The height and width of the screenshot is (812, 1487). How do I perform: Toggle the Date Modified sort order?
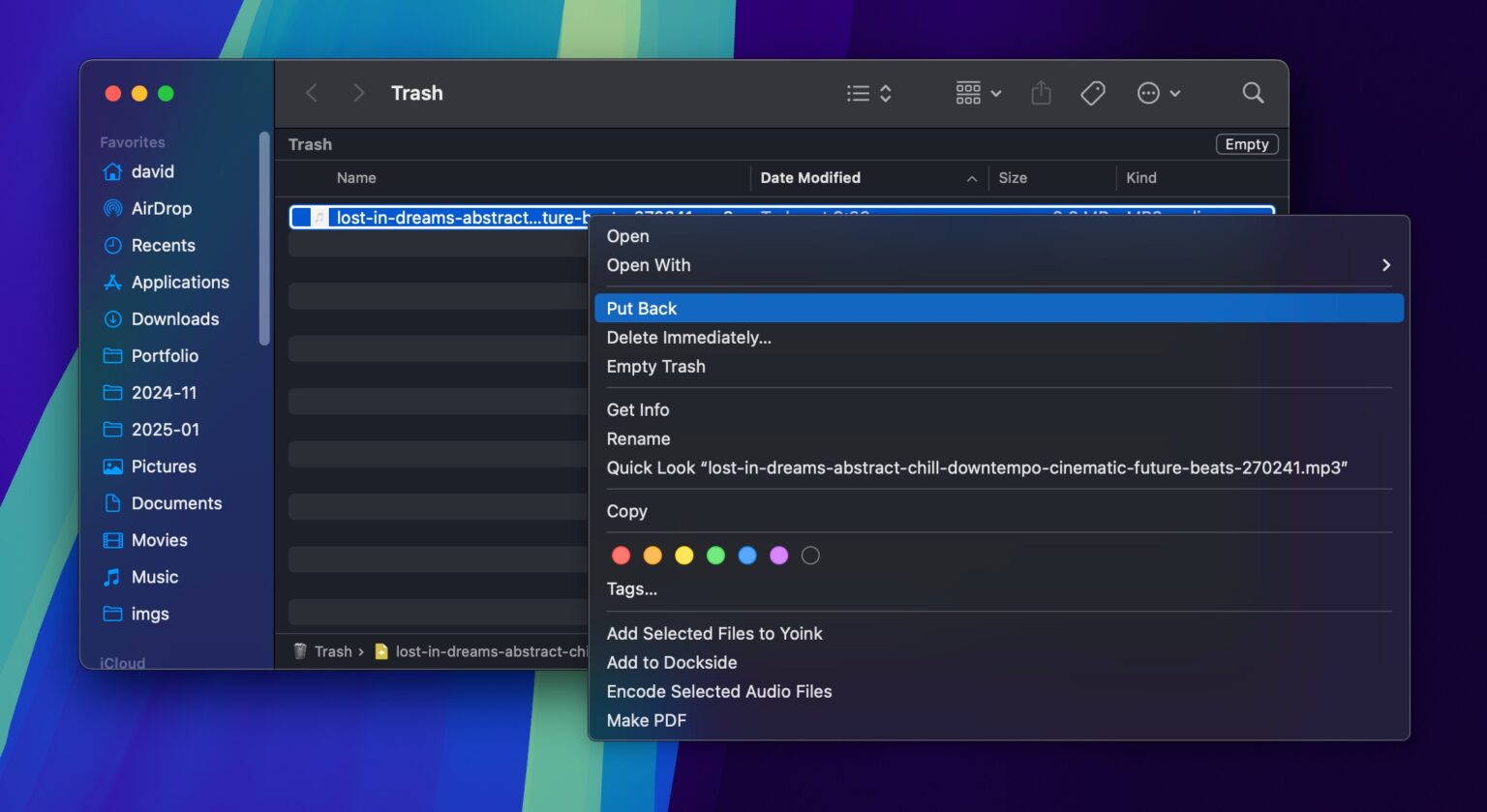[810, 177]
